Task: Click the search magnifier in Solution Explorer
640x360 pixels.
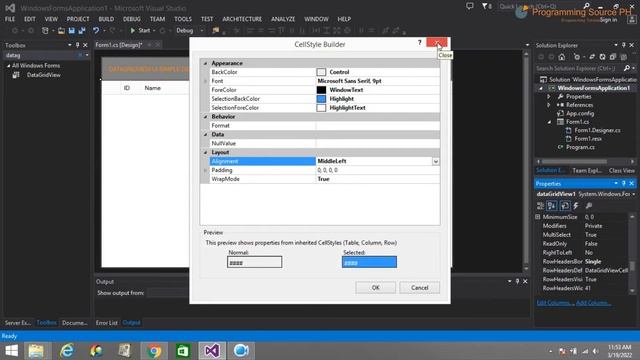Action: point(627,68)
